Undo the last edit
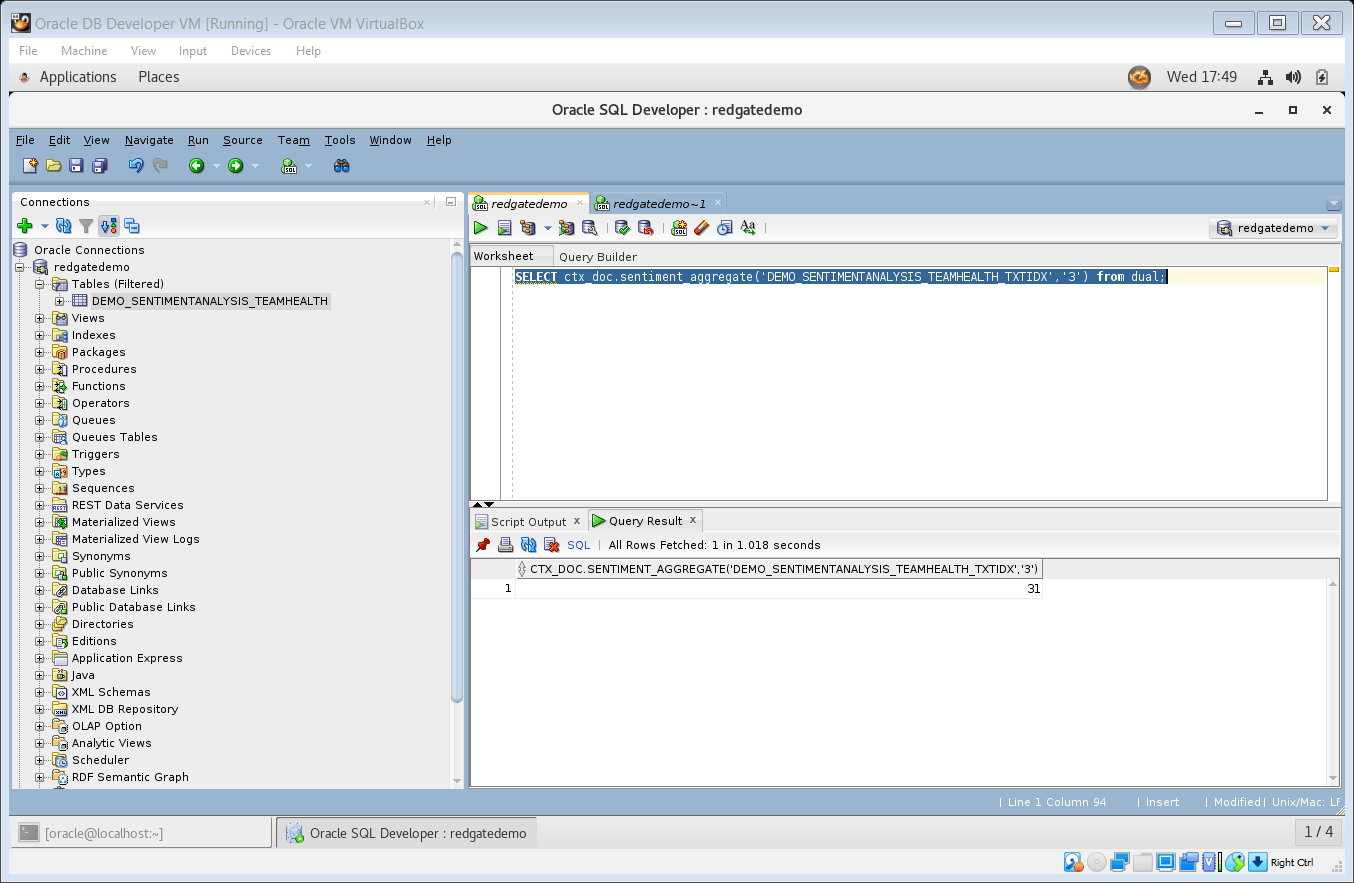The width and height of the screenshot is (1354, 883). click(136, 166)
